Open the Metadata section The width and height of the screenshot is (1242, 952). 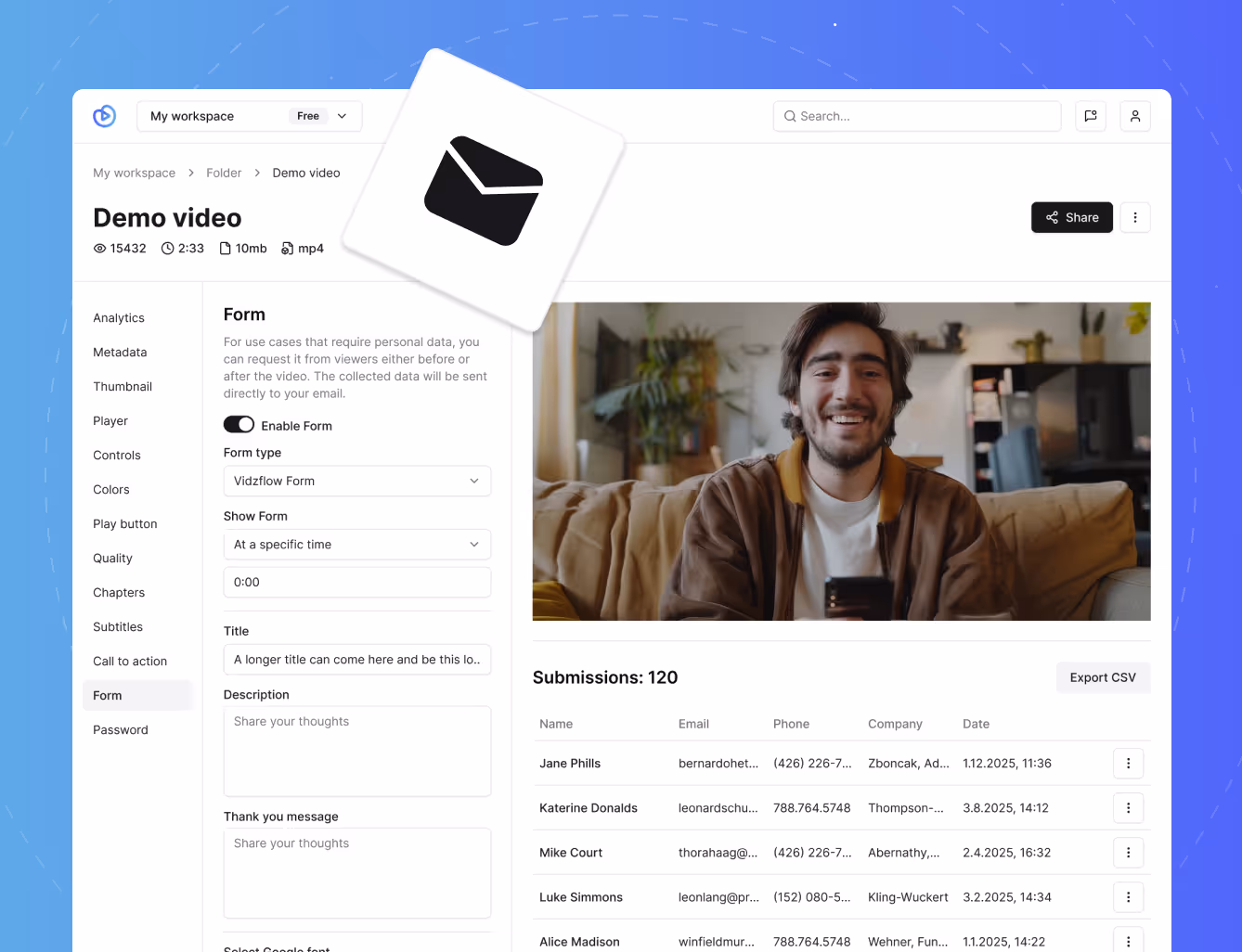coord(120,352)
